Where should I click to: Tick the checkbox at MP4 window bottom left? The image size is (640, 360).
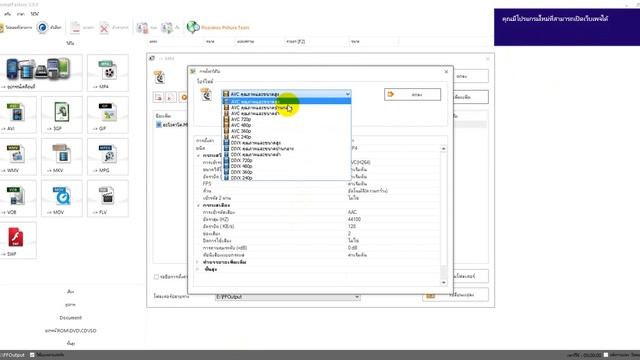pos(156,277)
